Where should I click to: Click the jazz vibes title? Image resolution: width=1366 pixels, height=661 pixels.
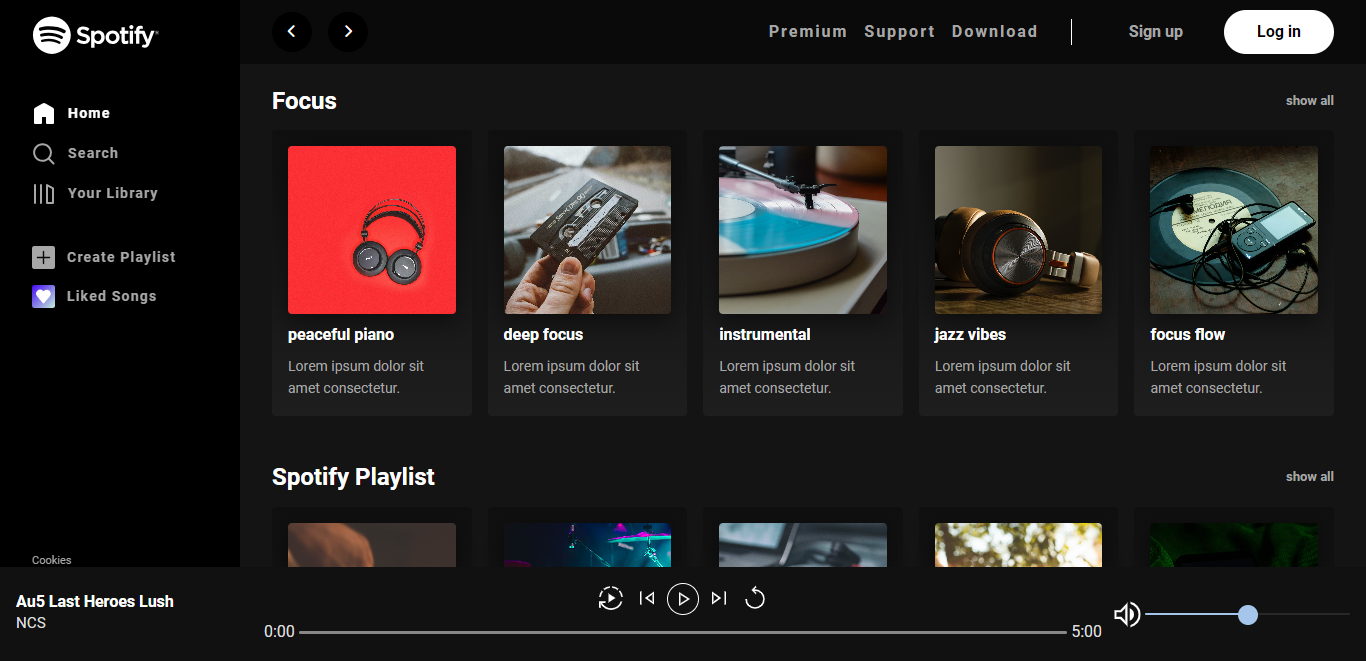[970, 334]
